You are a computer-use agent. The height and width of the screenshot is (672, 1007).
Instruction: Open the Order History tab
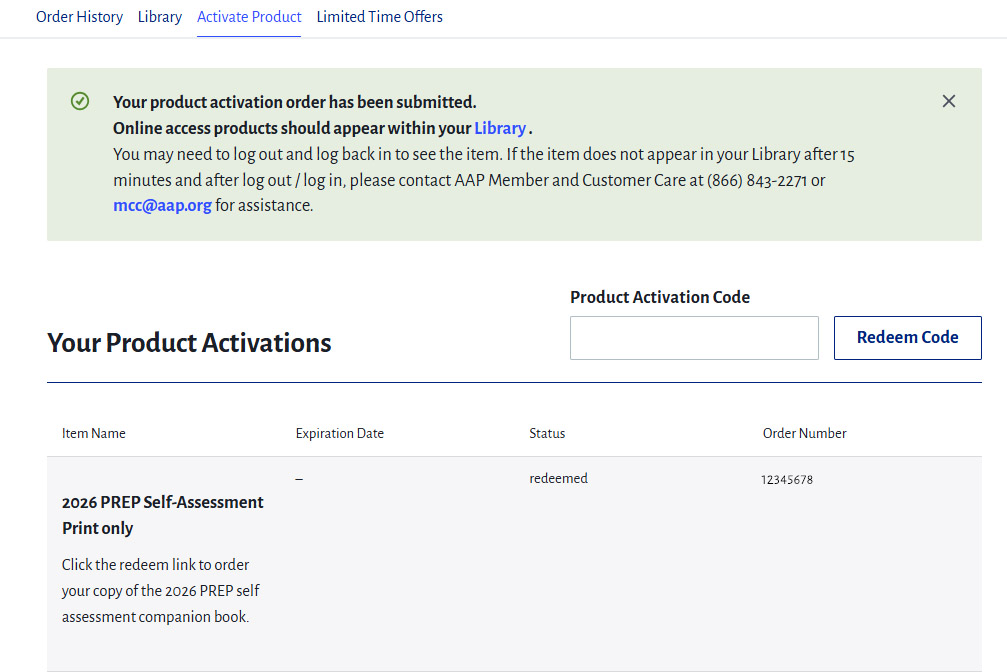(x=79, y=17)
